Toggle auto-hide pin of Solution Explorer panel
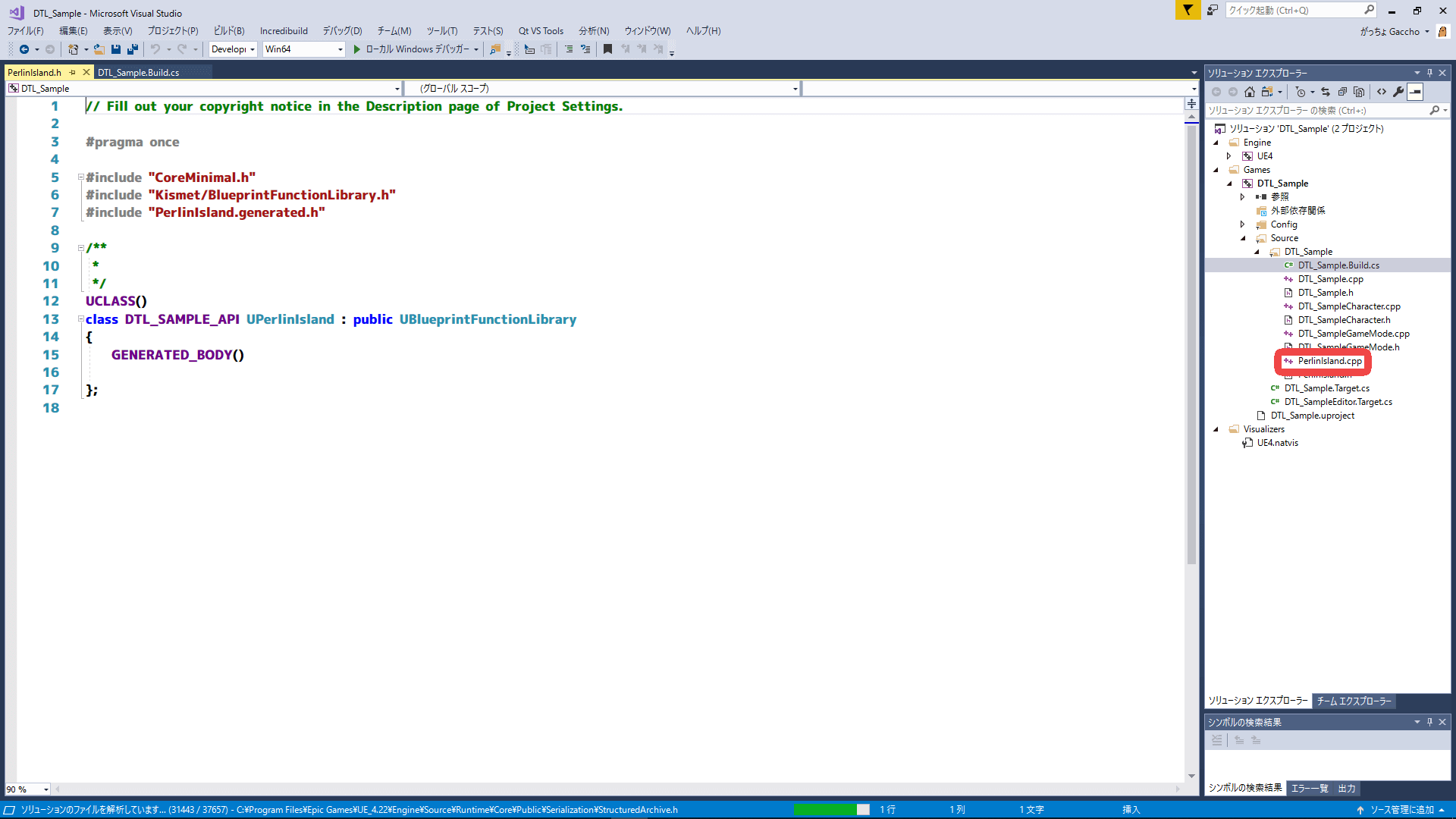This screenshot has height=819, width=1456. click(x=1429, y=73)
